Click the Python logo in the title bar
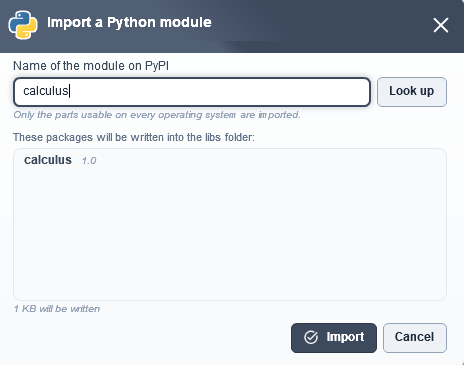Viewport: 464px width, 365px height. coord(23,25)
